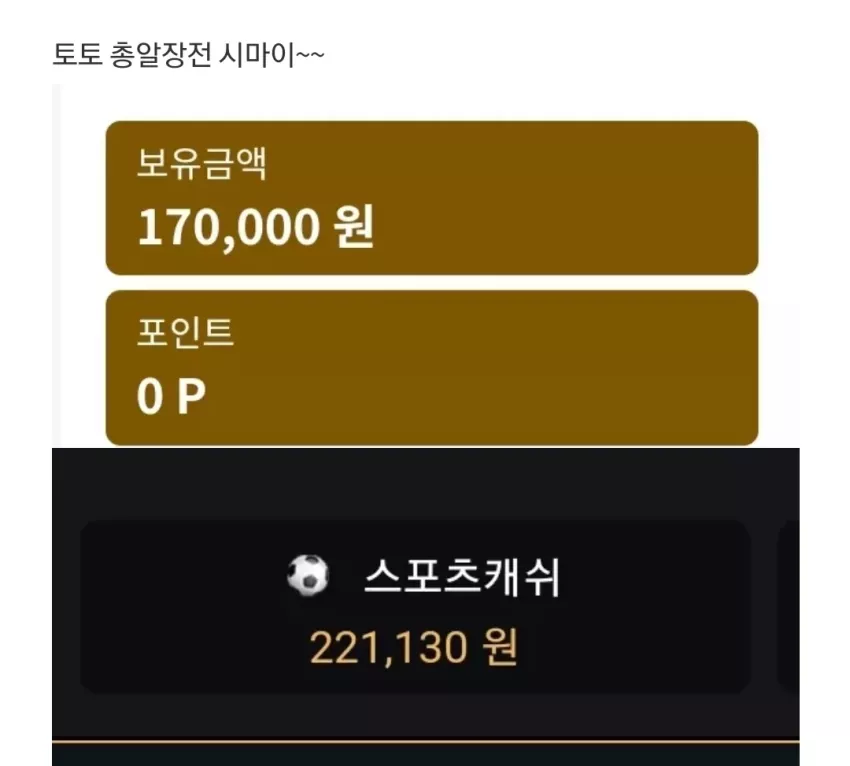Screen dimensions: 850x766
Task: Click the orange divider line below cards
Action: [x=426, y=741]
